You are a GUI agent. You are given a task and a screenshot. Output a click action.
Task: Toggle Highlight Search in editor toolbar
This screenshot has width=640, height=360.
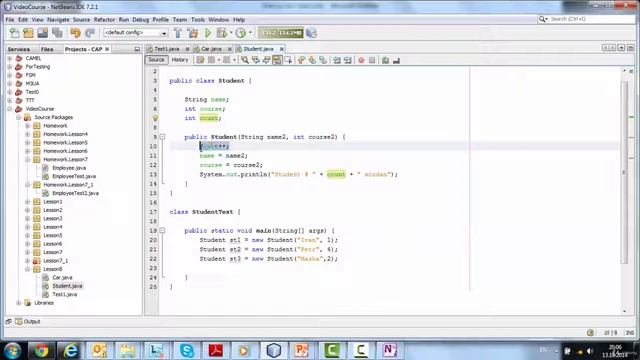click(278, 60)
